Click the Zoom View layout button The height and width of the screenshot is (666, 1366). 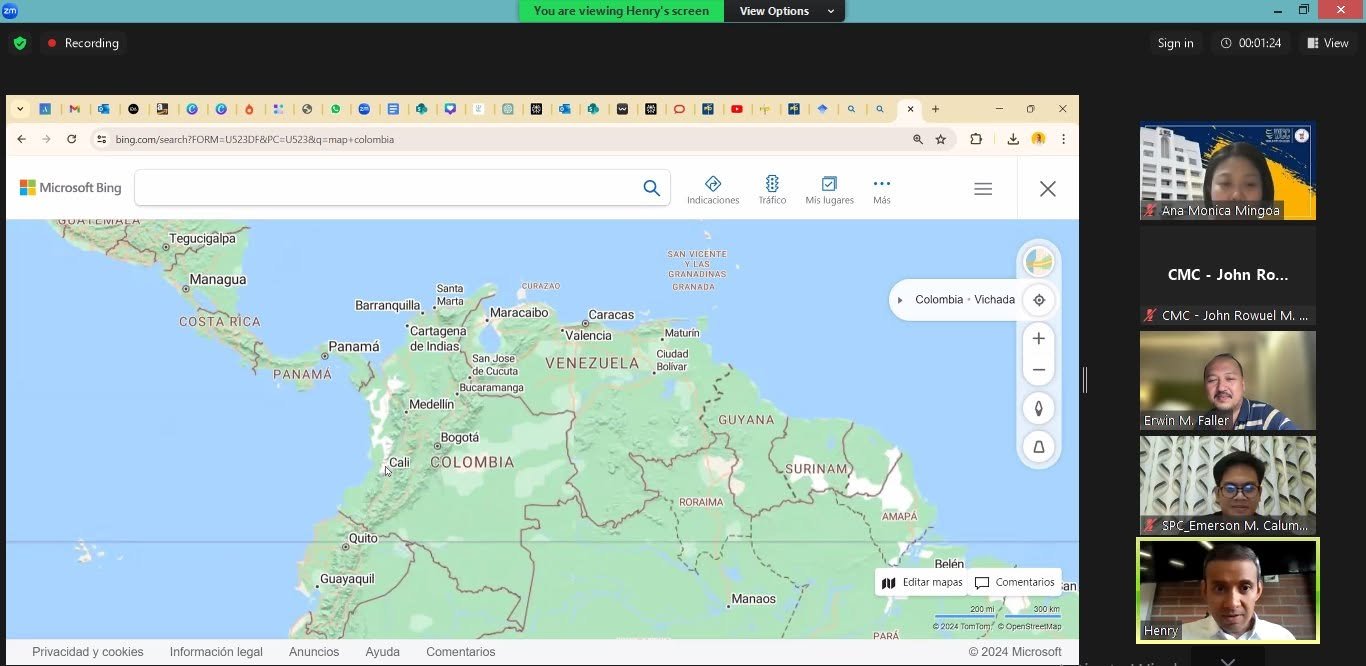coord(1328,43)
